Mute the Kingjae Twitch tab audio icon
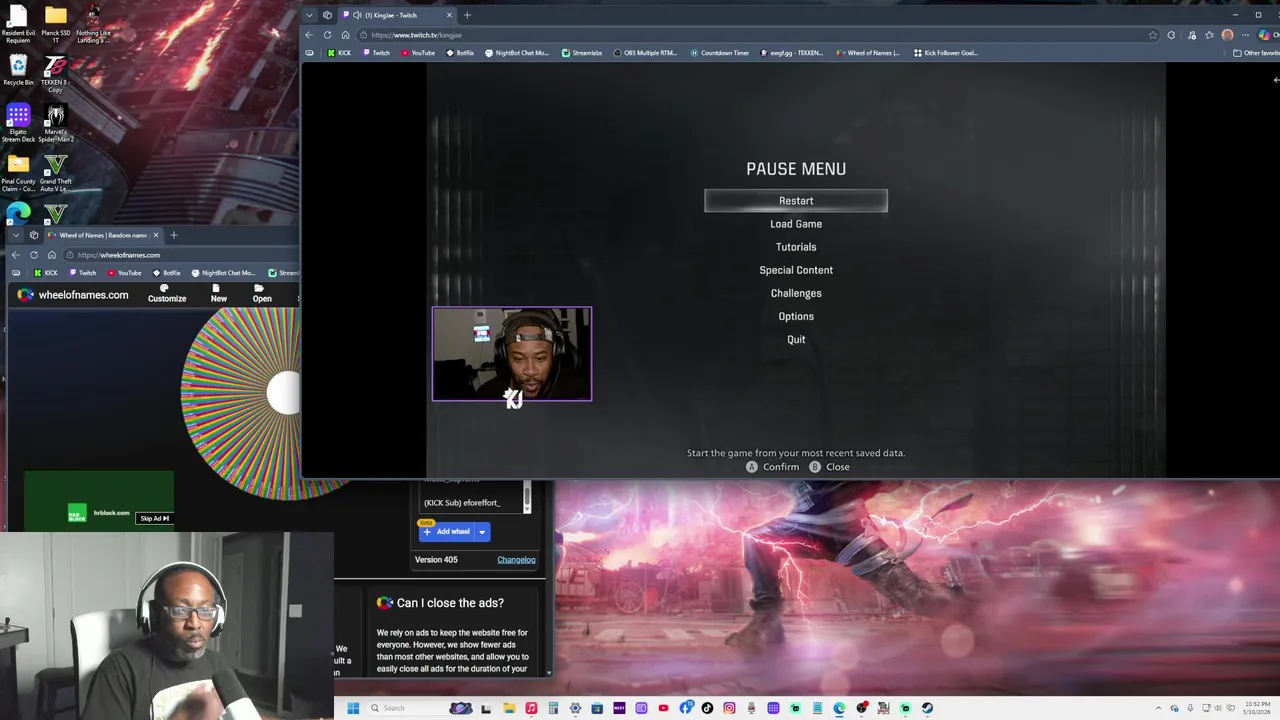The height and width of the screenshot is (720, 1280). (x=358, y=15)
